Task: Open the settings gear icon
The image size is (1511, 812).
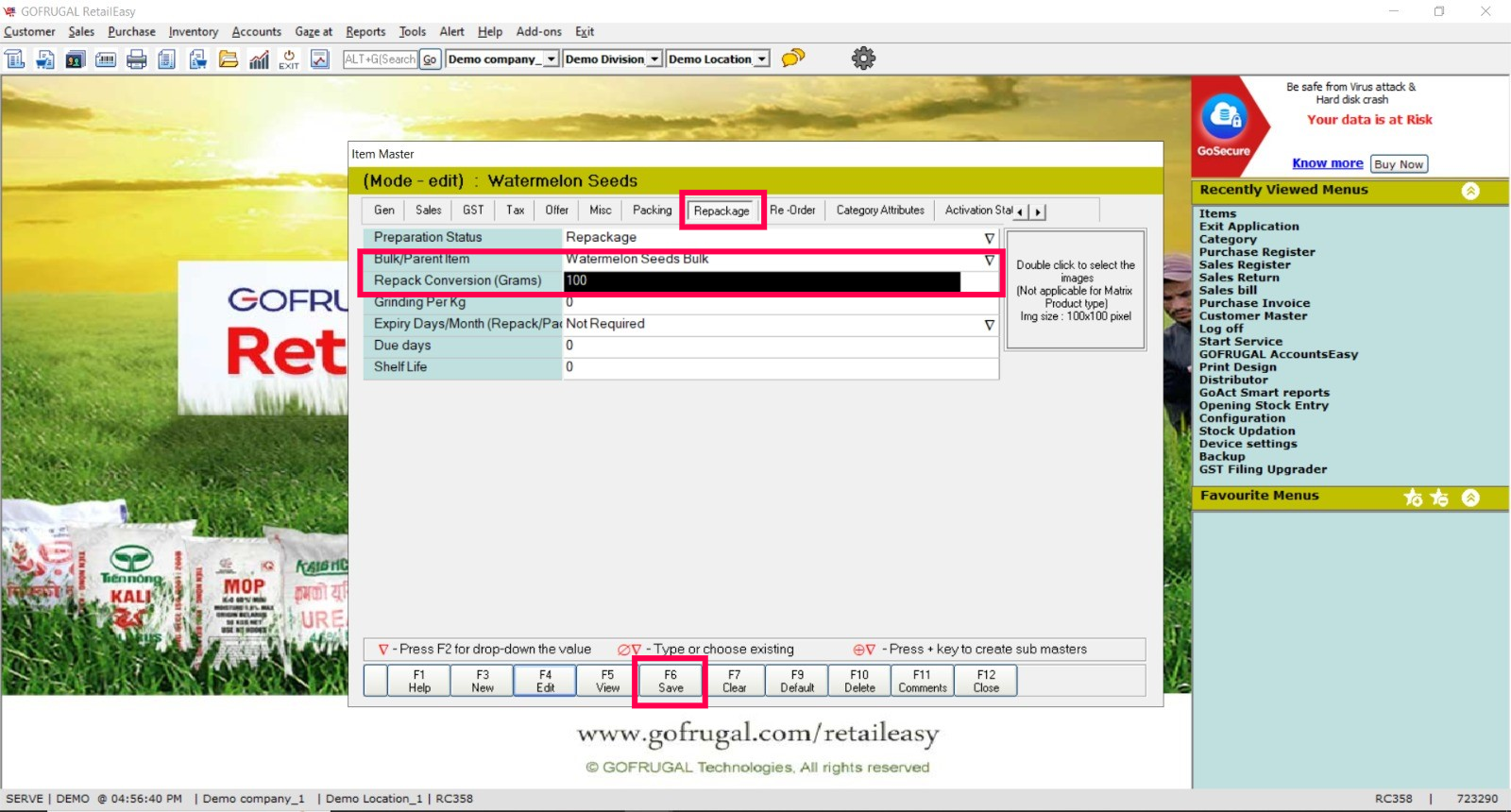Action: (x=863, y=59)
